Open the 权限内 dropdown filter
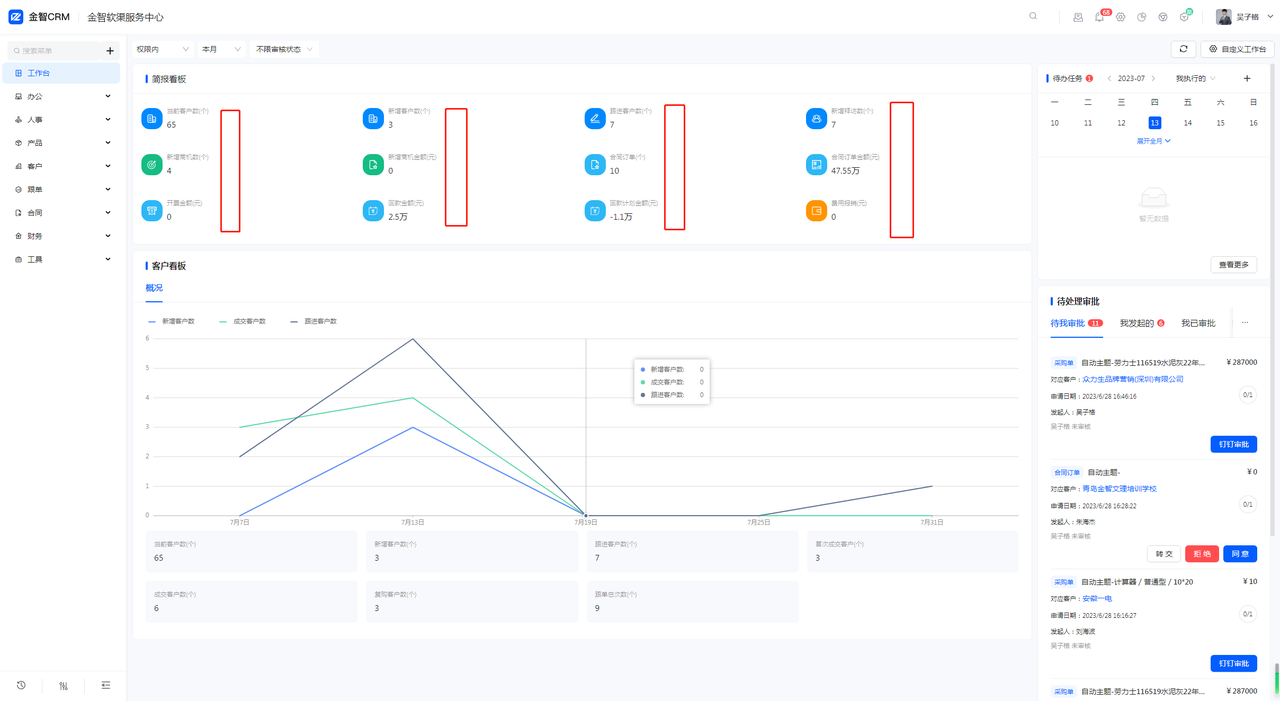The width and height of the screenshot is (1280, 701). (162, 49)
